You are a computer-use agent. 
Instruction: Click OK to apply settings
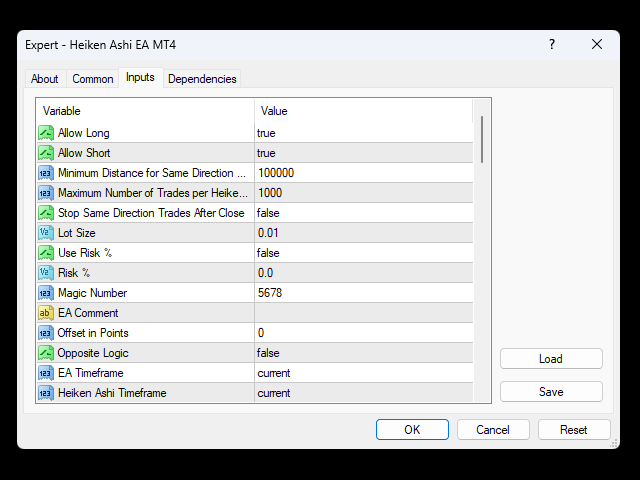point(412,429)
